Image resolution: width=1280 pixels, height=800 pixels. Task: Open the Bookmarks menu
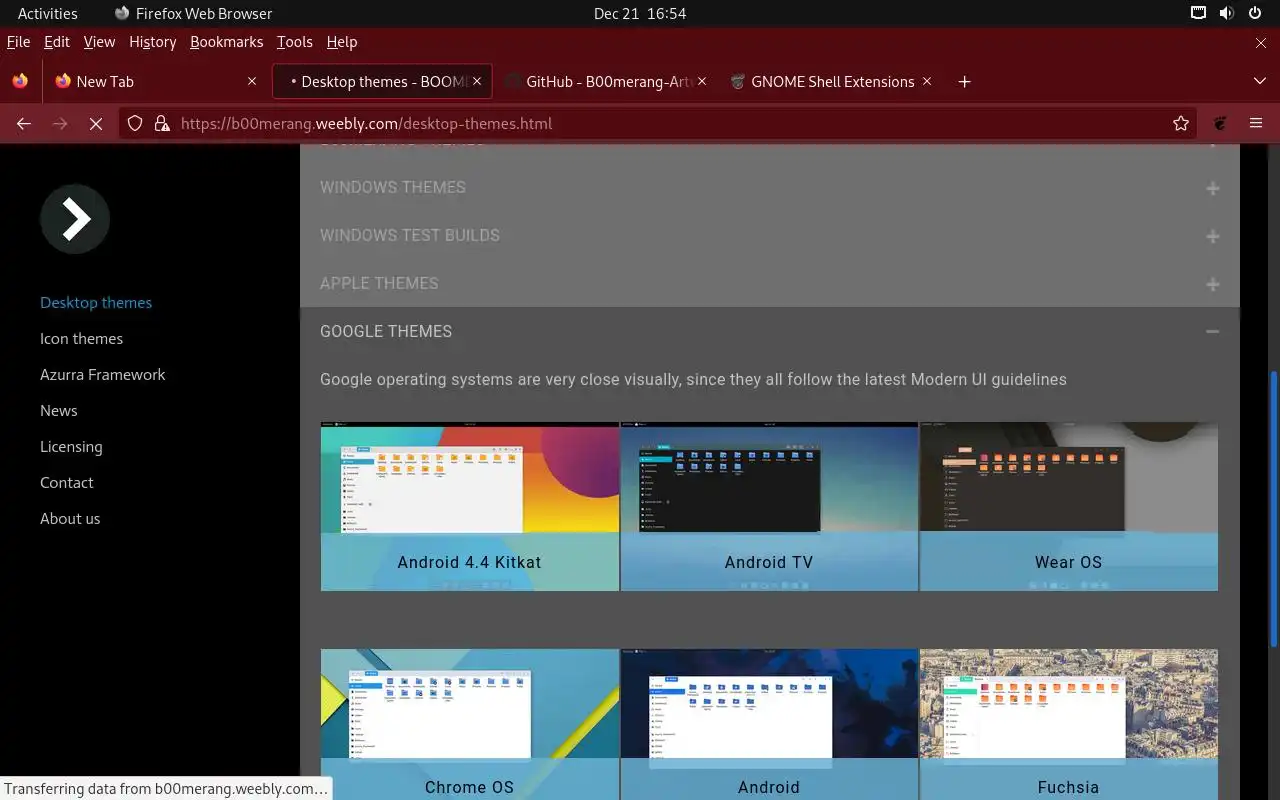point(226,42)
